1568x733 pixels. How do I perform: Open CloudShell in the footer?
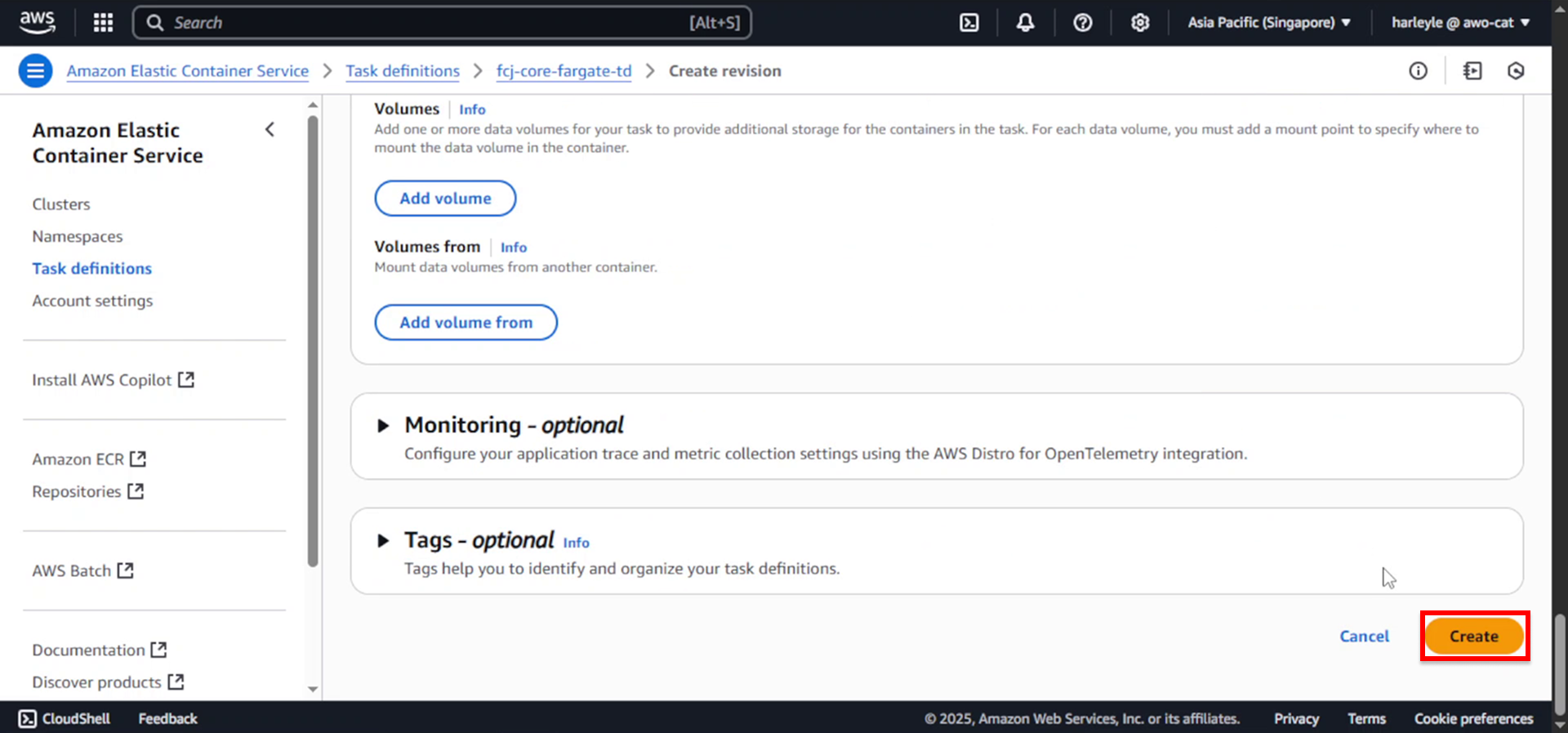point(64,718)
